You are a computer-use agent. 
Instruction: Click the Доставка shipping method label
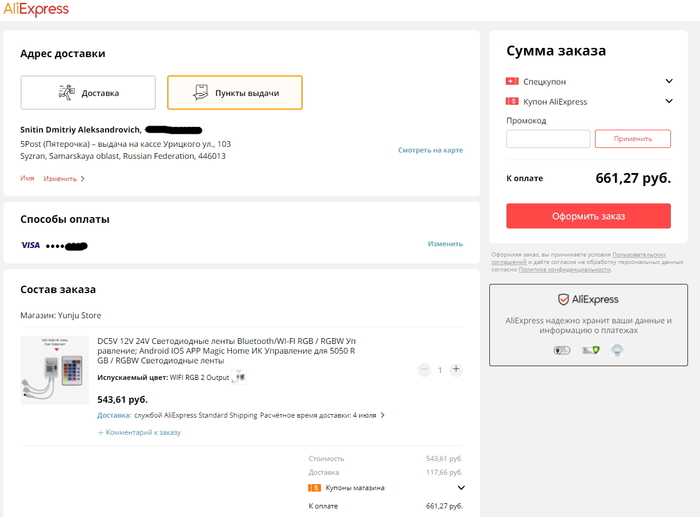click(x=114, y=415)
